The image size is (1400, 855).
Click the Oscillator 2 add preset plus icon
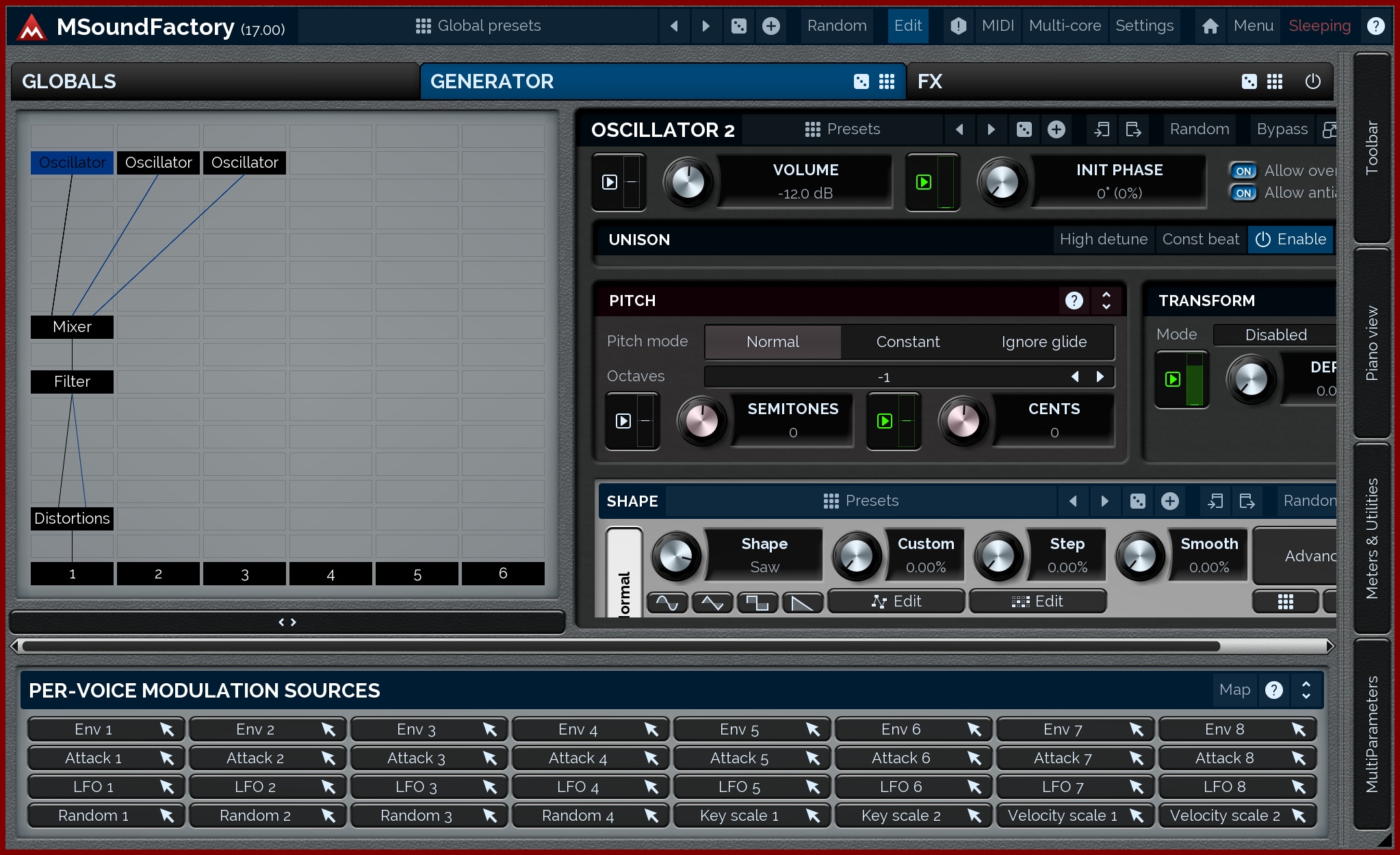[x=1056, y=129]
